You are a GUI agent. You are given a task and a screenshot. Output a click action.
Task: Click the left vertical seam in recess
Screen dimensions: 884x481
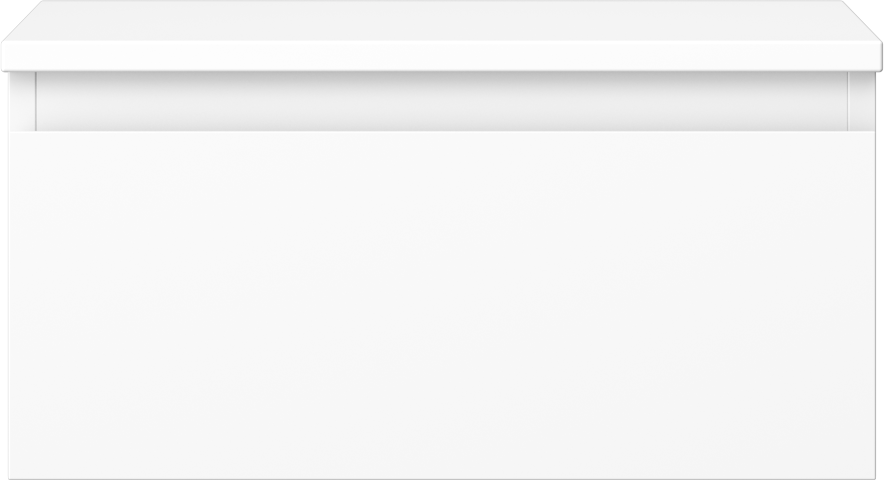36,102
